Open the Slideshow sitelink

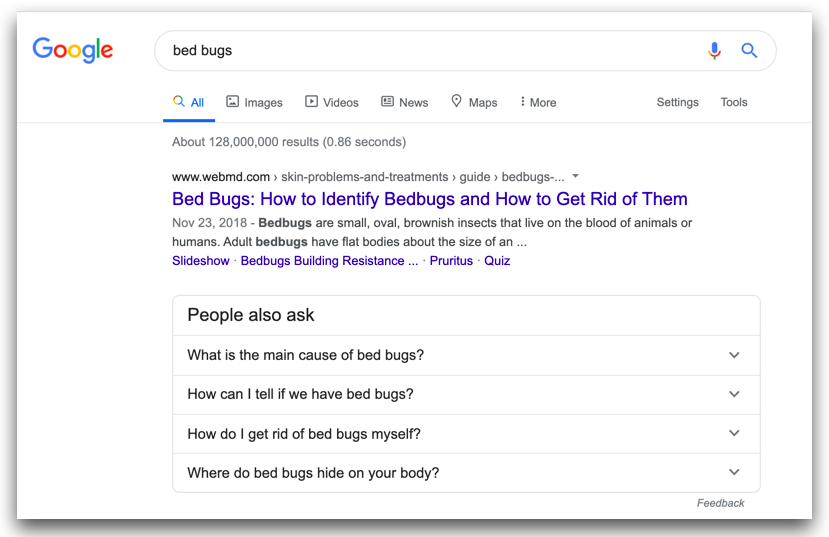tap(201, 261)
